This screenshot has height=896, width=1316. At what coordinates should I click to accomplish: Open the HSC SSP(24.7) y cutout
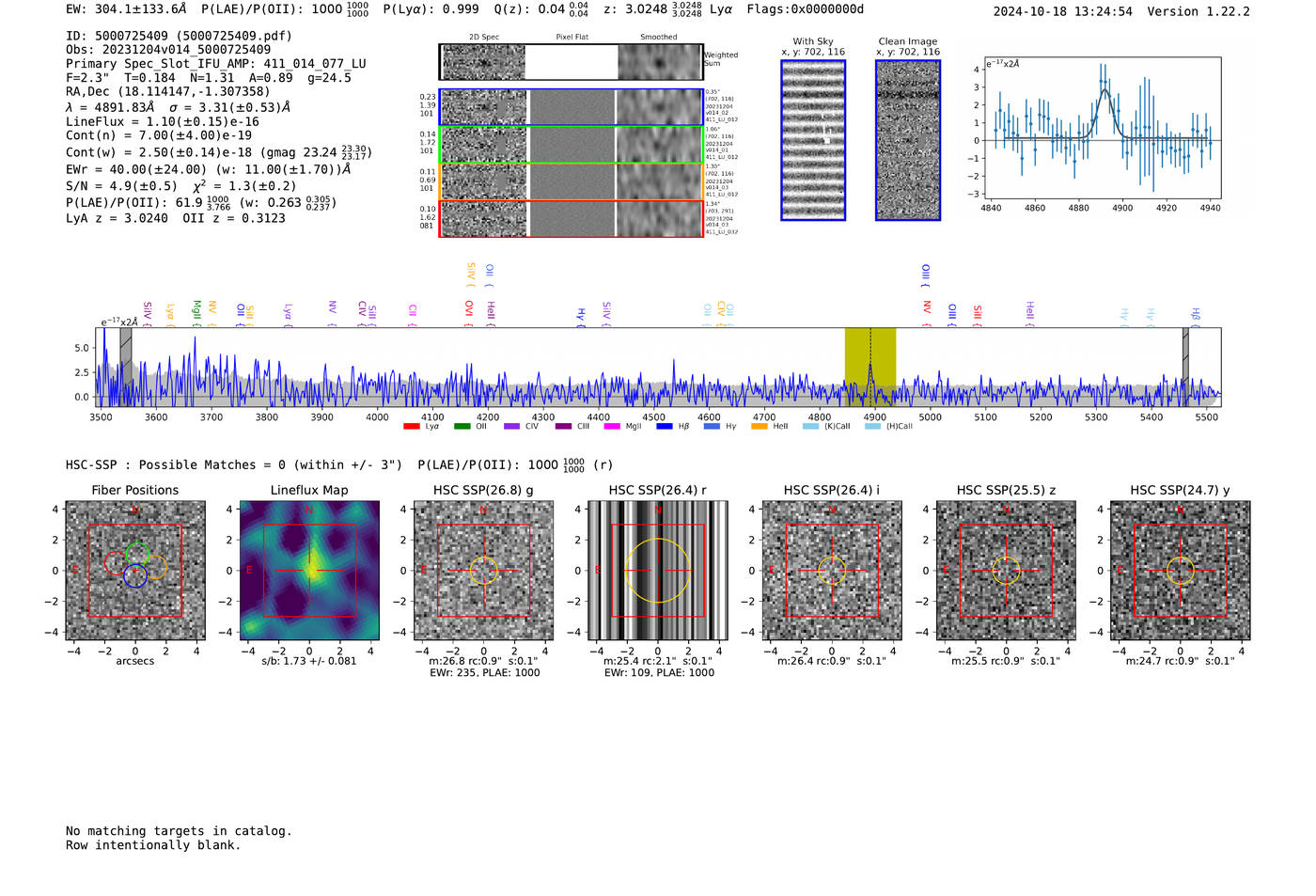tap(1181, 570)
